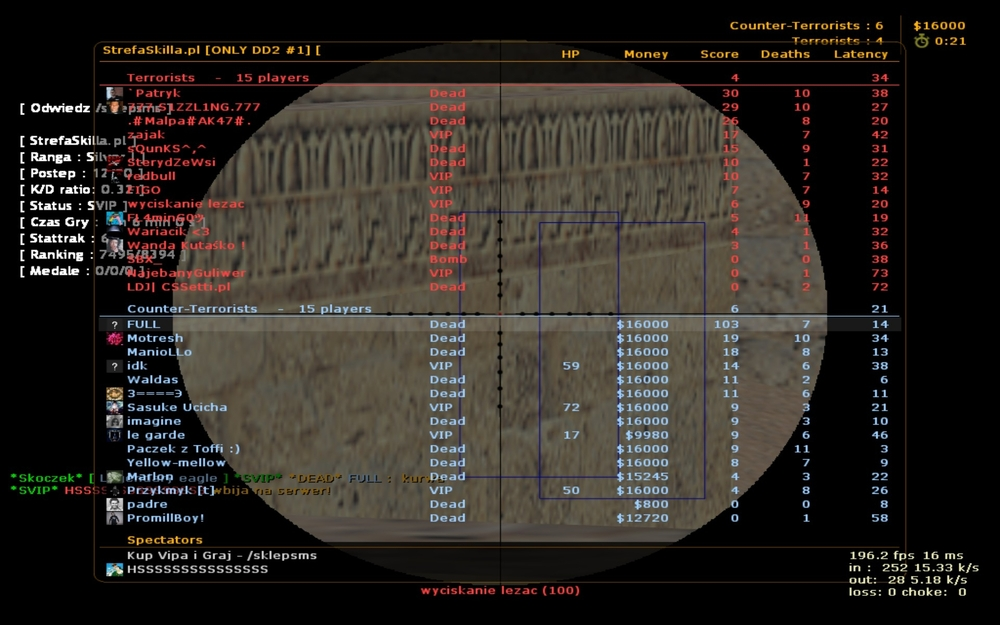Click player name NajebanyGuliwer
This screenshot has width=1000, height=625.
tap(186, 273)
